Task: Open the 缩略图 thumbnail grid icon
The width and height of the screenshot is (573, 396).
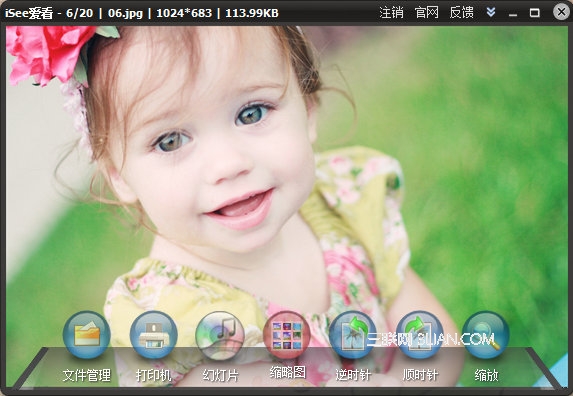Action: click(287, 335)
